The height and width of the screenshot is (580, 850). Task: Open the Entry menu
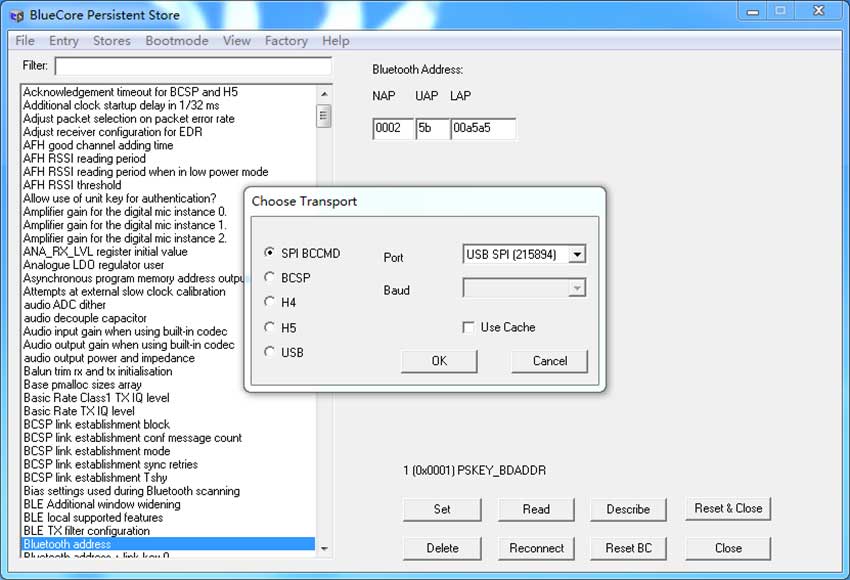[64, 41]
